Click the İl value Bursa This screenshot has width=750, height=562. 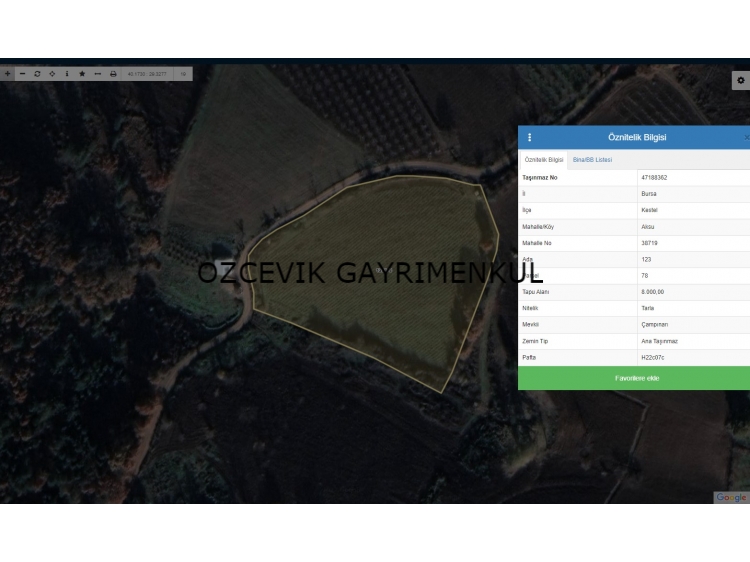[x=649, y=194]
